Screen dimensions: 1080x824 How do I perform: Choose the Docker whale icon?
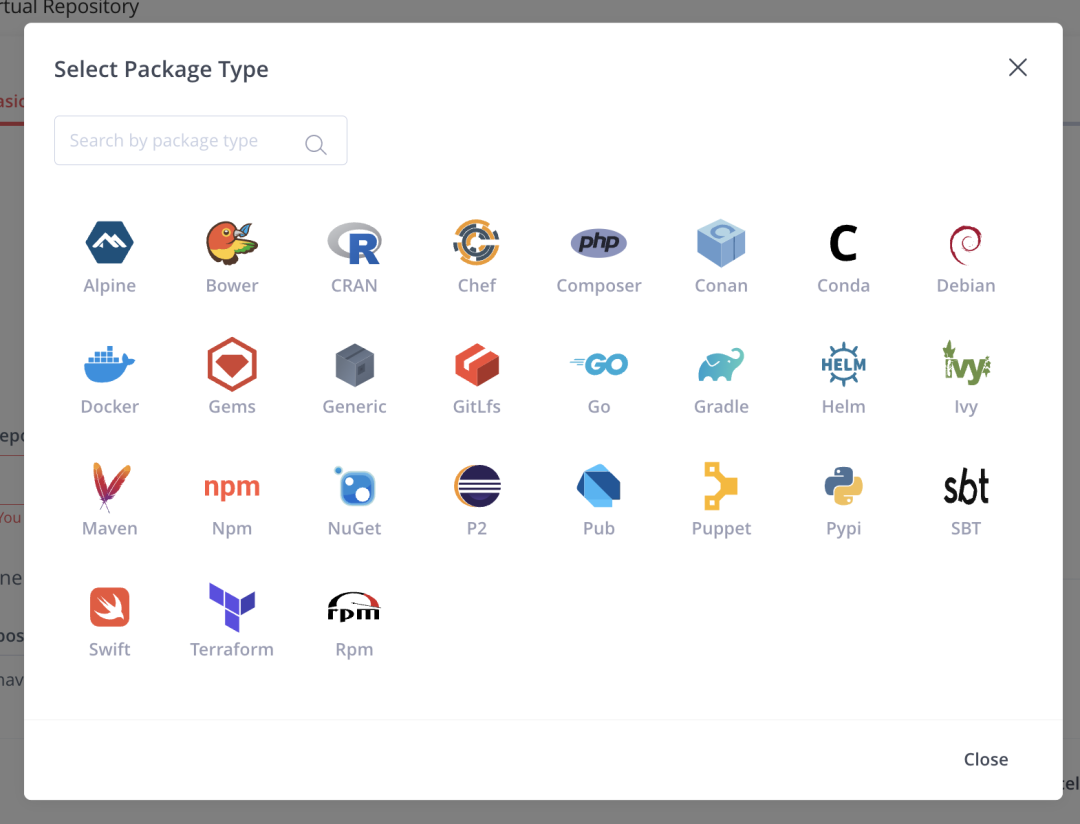(x=110, y=364)
